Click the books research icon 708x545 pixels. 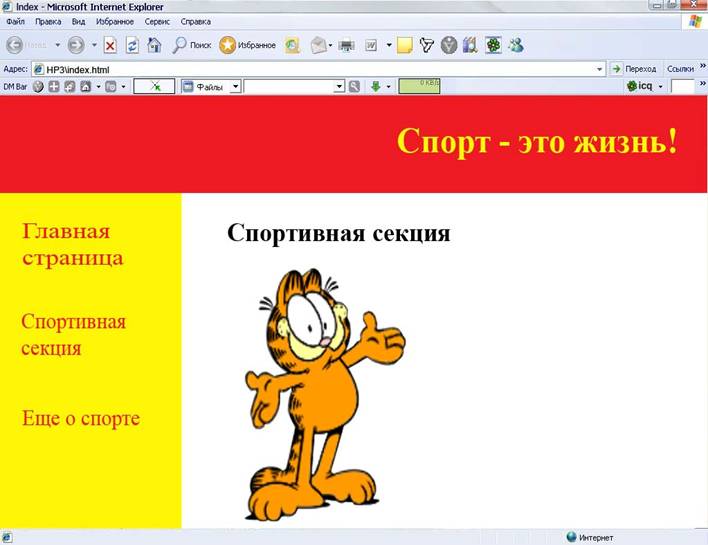[470, 45]
